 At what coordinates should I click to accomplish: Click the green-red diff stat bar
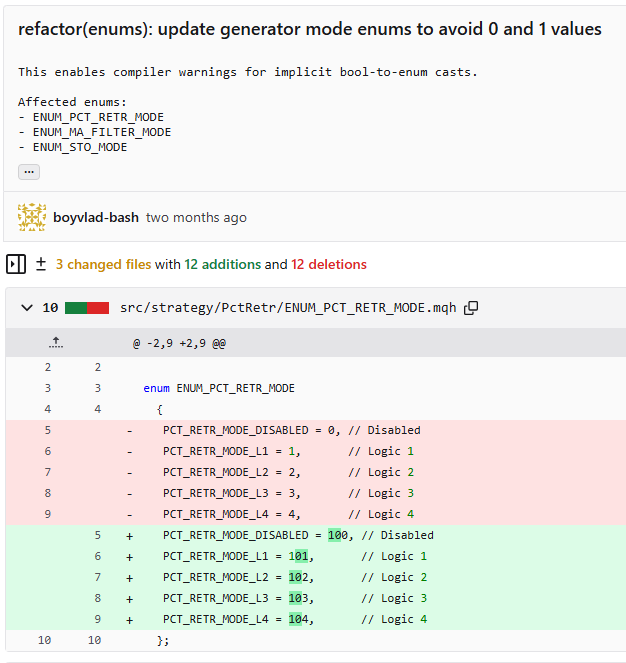pos(87,308)
